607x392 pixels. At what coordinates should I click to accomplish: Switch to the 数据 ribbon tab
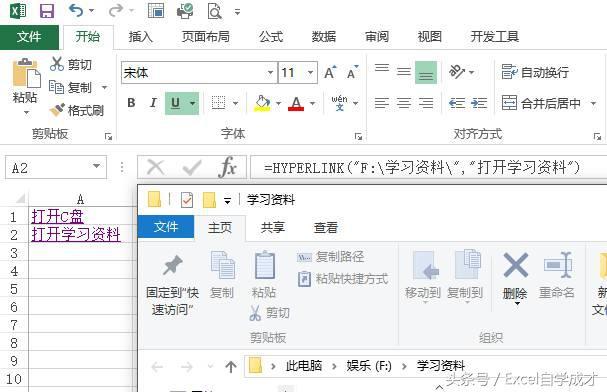pos(324,37)
